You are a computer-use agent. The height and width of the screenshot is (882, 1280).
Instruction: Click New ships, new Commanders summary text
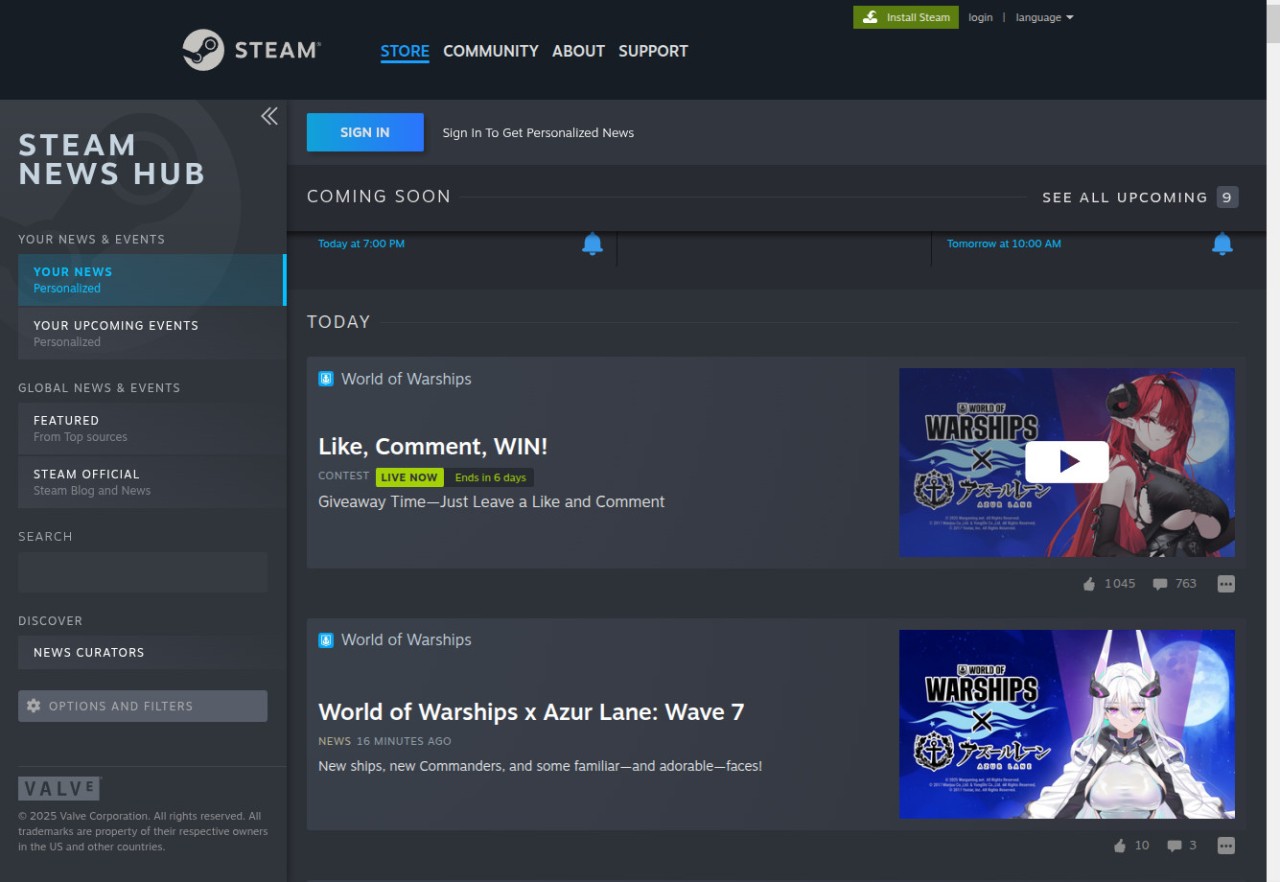click(540, 766)
